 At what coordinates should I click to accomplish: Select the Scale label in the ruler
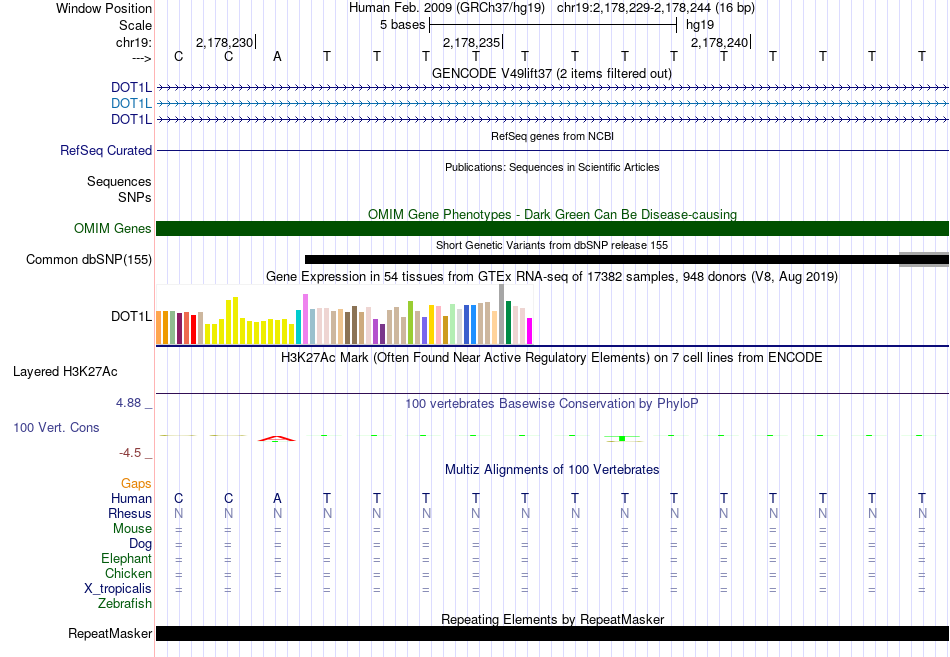135,25
